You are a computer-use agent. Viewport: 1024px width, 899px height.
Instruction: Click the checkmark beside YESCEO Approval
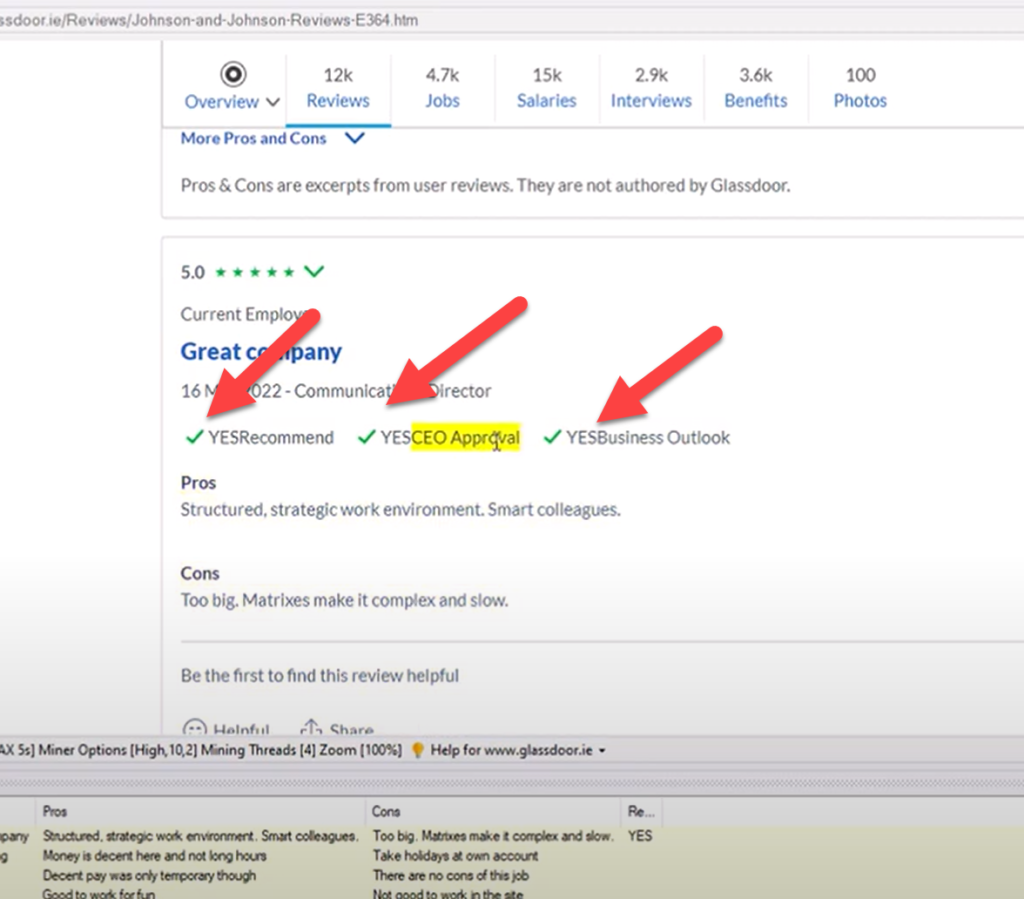pyautogui.click(x=366, y=437)
